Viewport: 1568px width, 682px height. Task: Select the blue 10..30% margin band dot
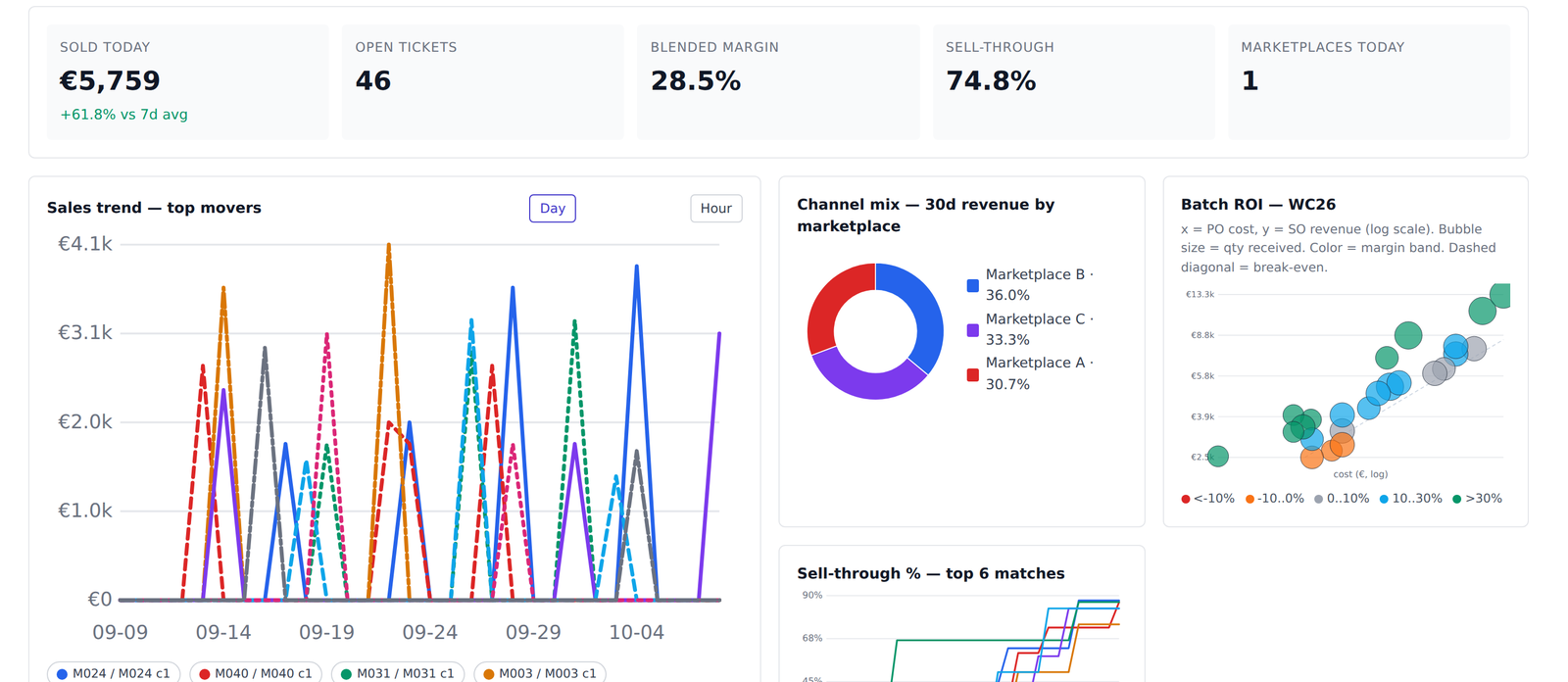pos(1384,499)
